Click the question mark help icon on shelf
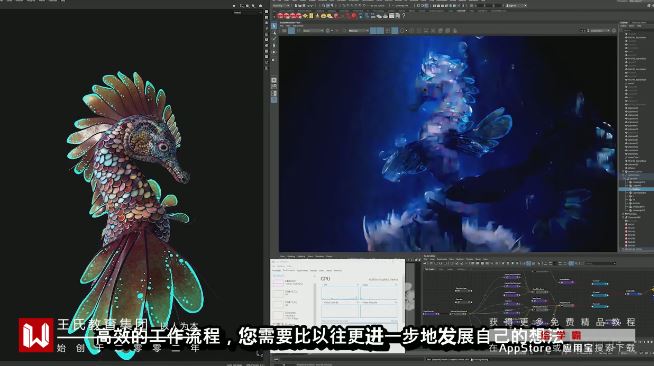The height and width of the screenshot is (366, 654). [403, 15]
